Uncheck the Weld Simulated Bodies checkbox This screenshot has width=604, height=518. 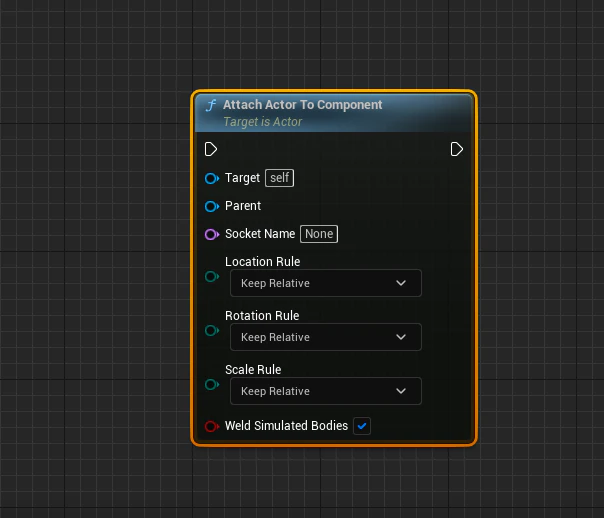[362, 426]
